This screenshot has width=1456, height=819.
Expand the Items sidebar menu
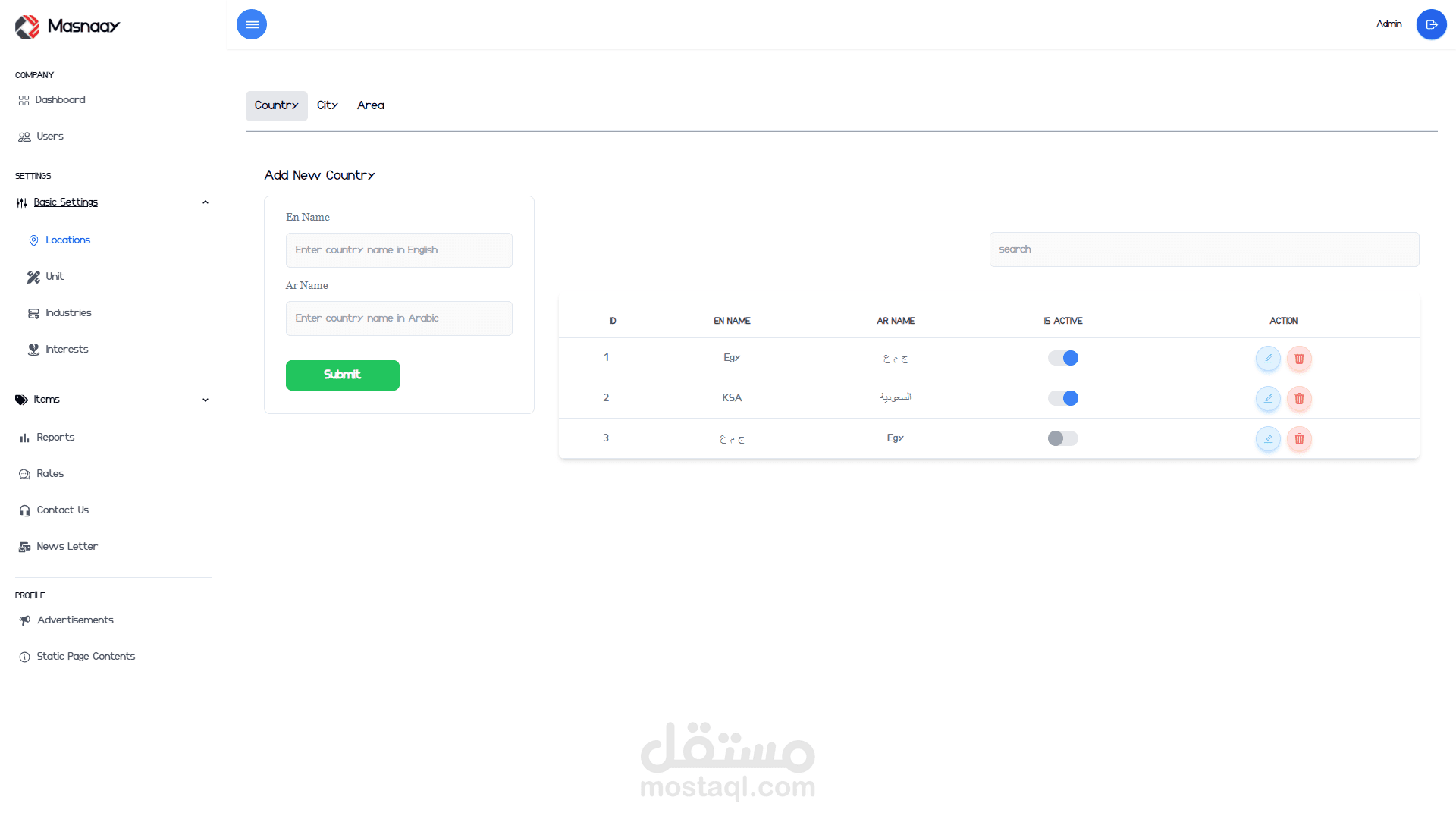tap(205, 400)
